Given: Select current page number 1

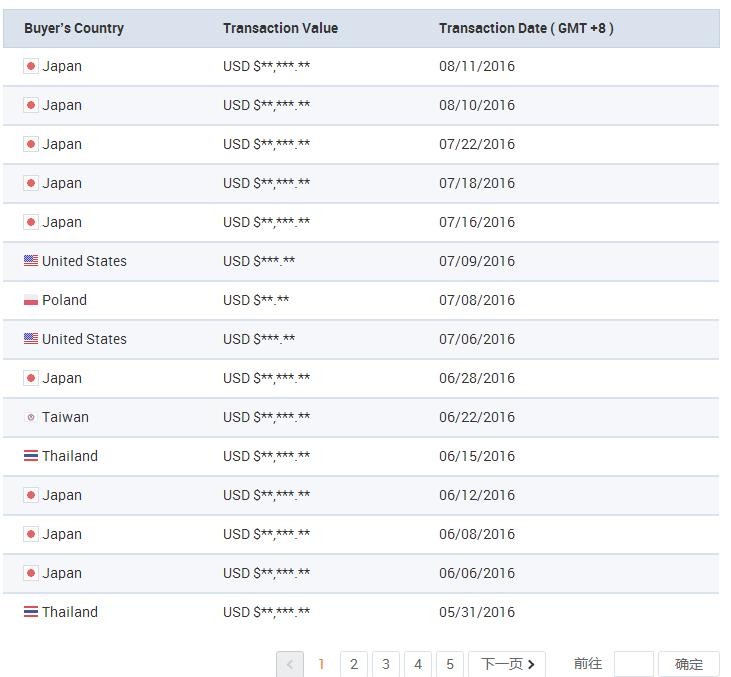Looking at the screenshot, I should click(x=321, y=664).
